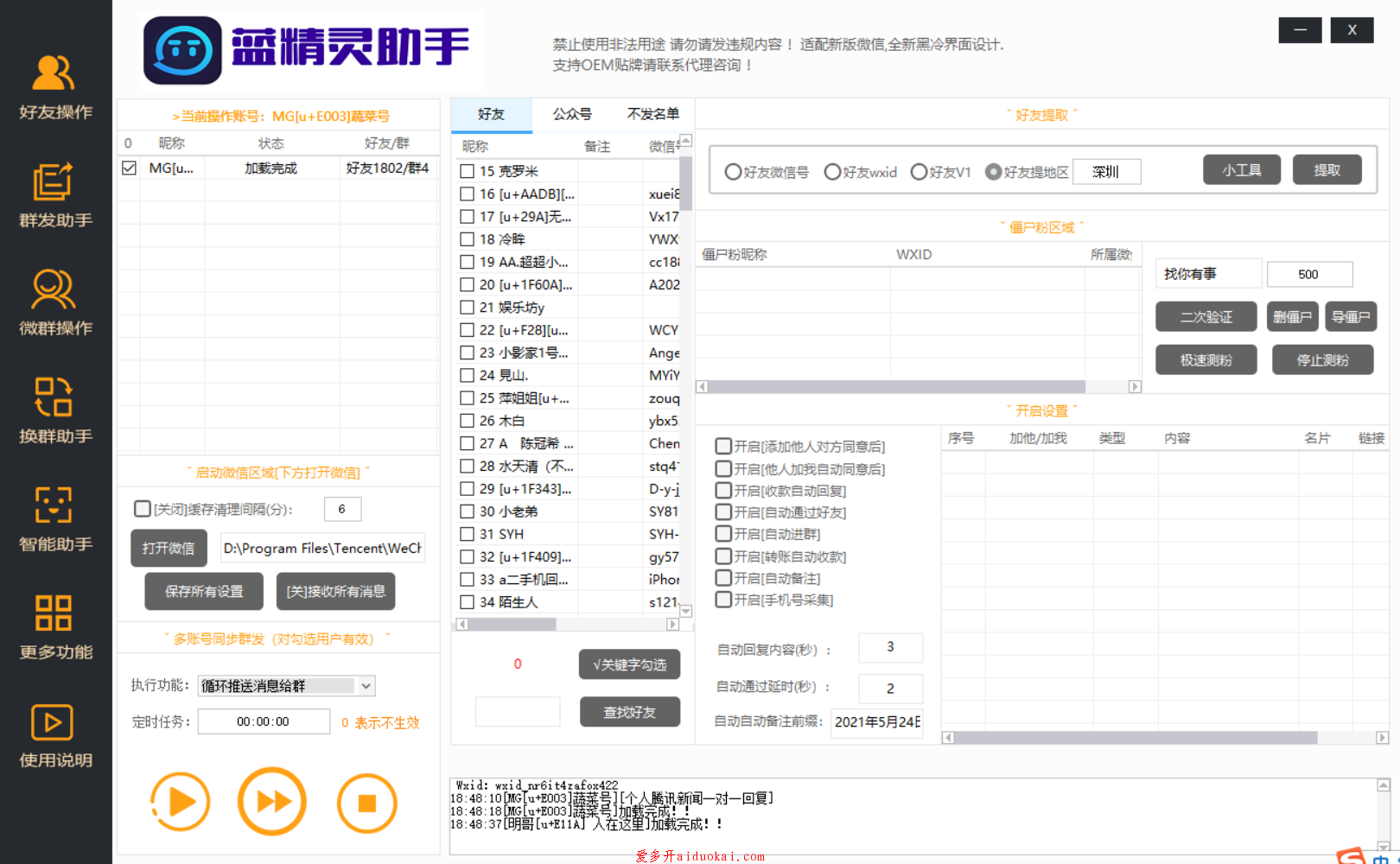Click the orange stop button
The image size is (1400, 864).
[x=367, y=804]
